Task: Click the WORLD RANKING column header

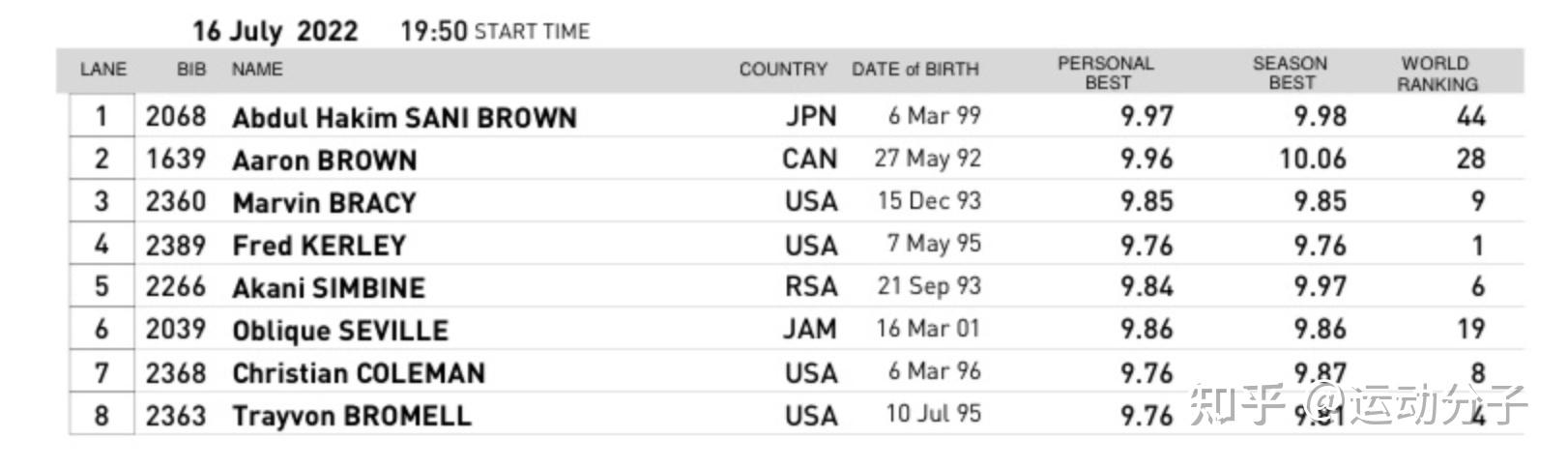Action: [x=1437, y=73]
